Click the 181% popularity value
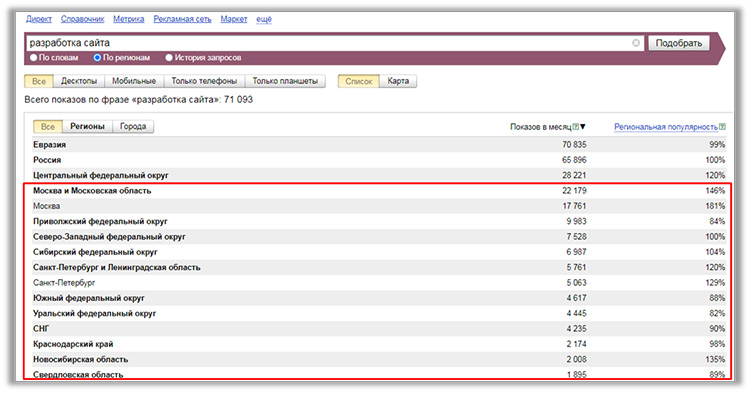Viewport: 750px width, 393px height. (715, 206)
